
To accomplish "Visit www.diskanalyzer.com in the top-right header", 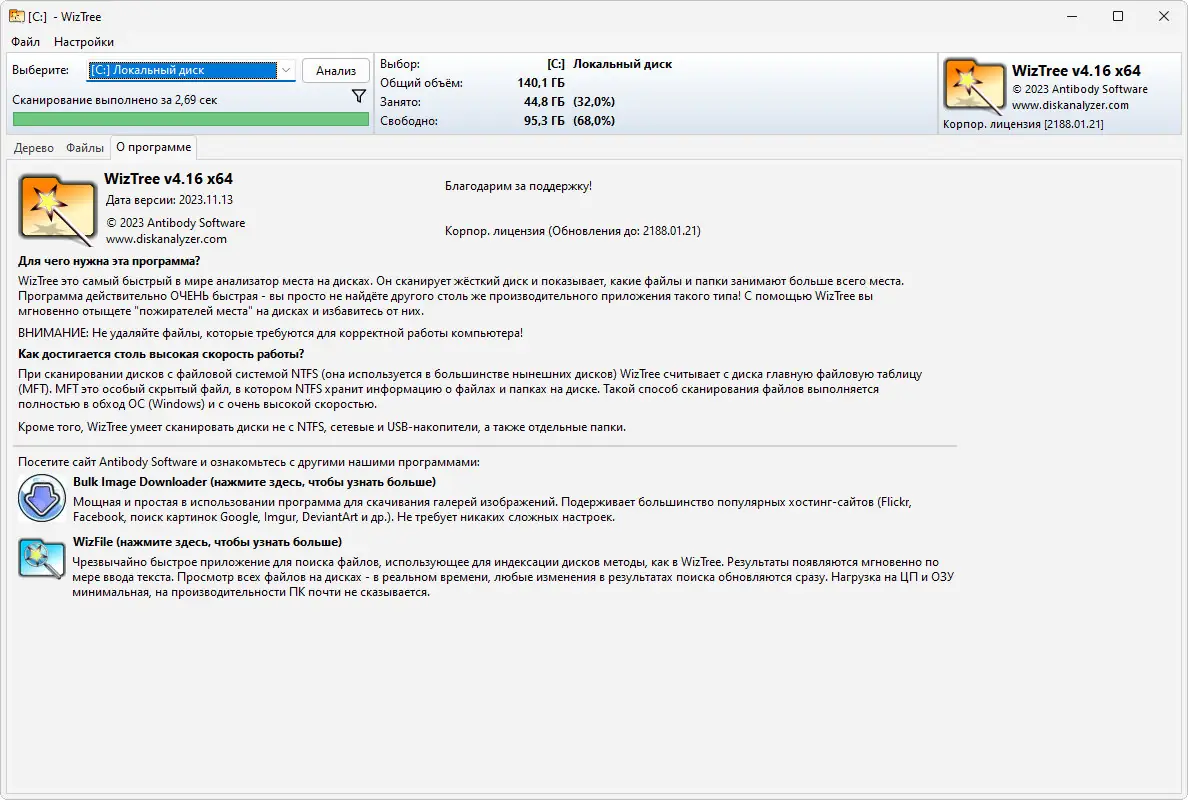I will pos(1070,105).
